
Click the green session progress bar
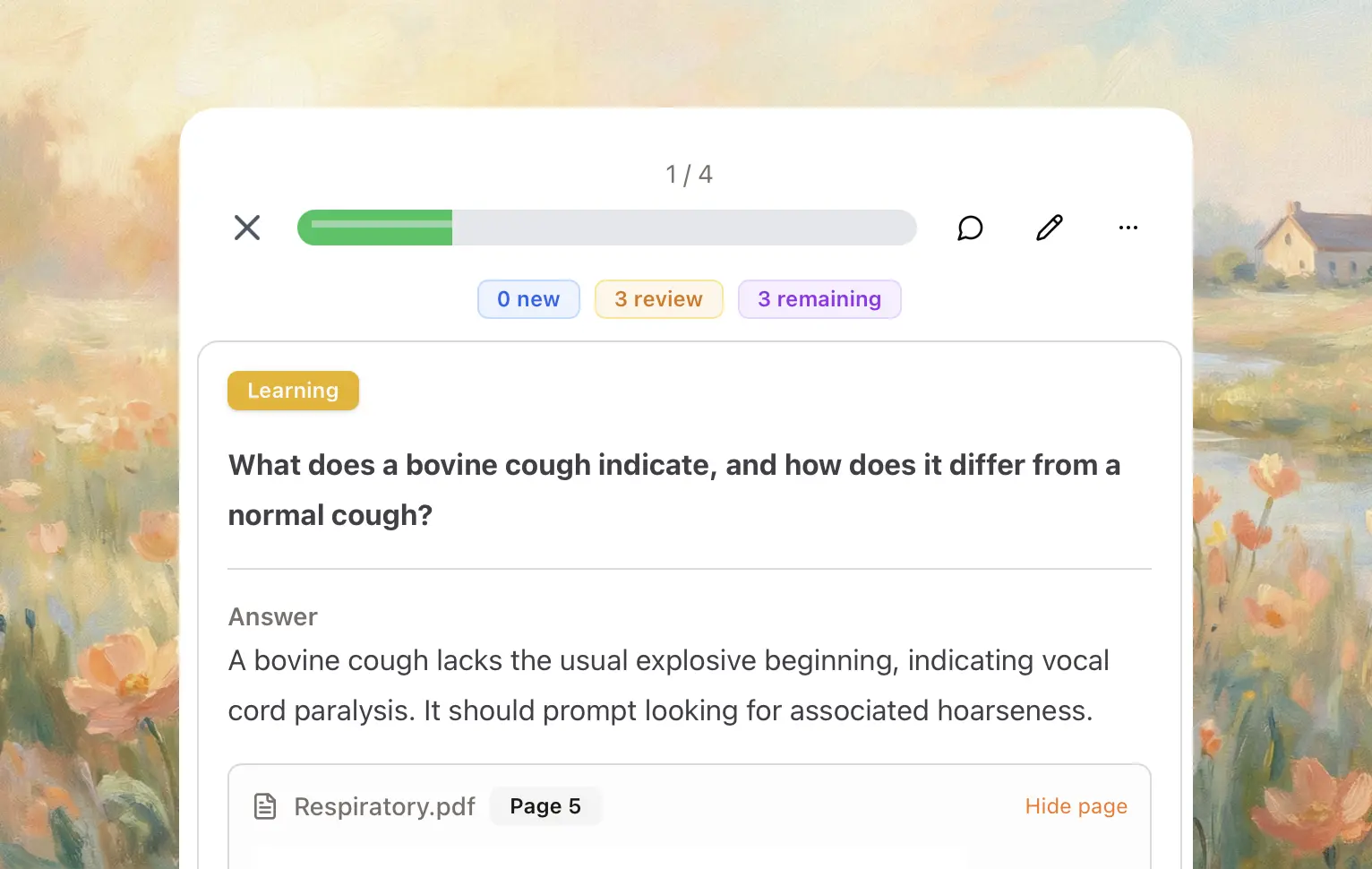click(x=606, y=228)
